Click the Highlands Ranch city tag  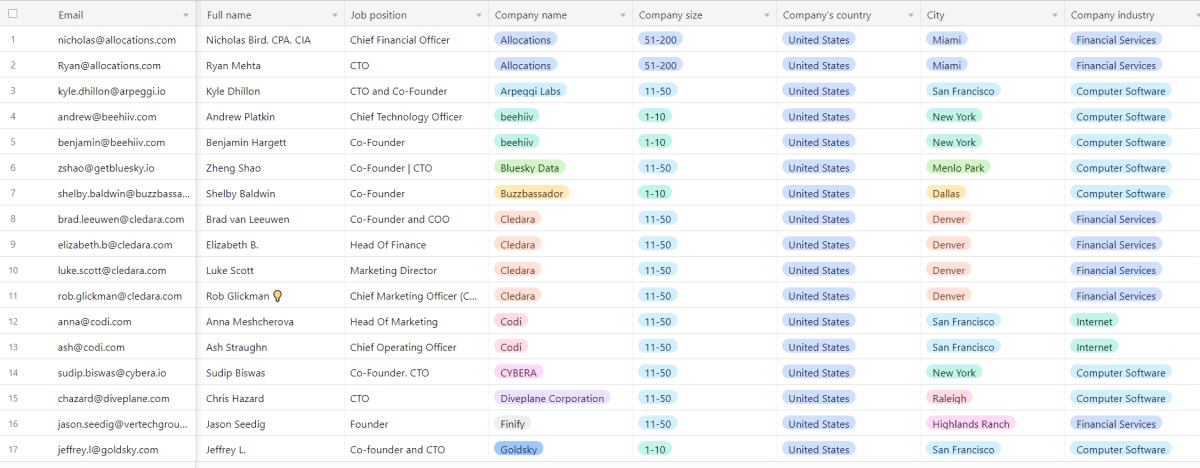pos(971,424)
